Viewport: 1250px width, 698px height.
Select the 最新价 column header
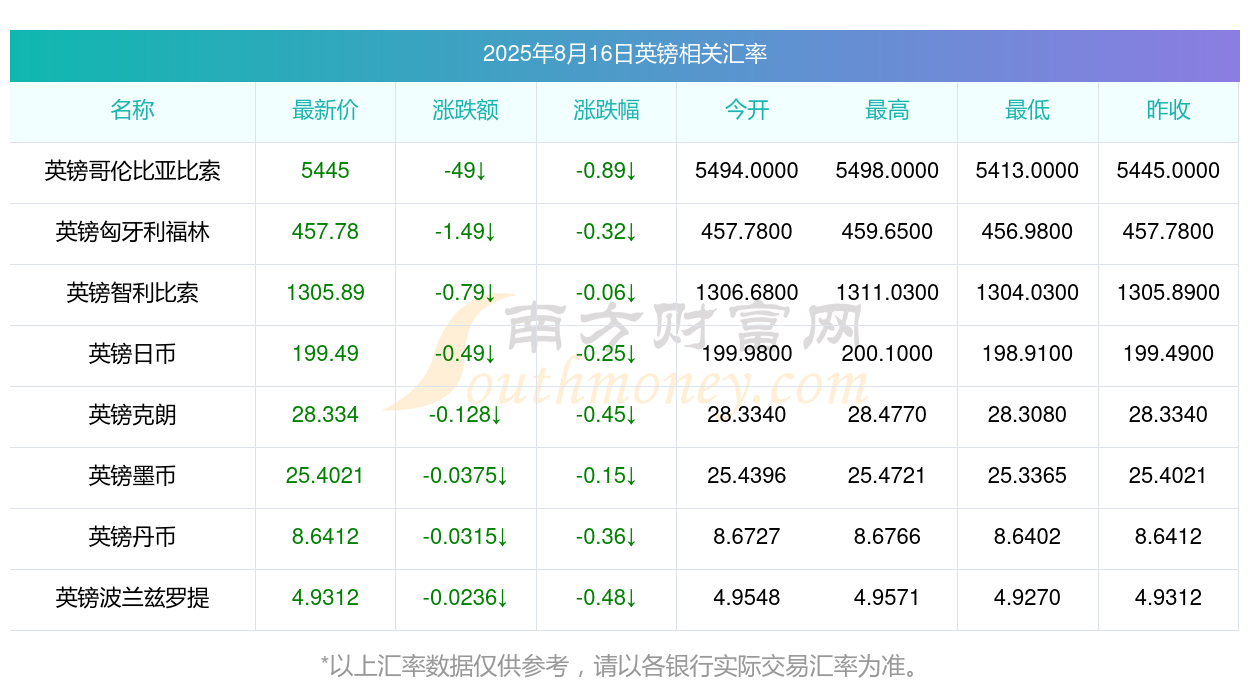point(325,110)
